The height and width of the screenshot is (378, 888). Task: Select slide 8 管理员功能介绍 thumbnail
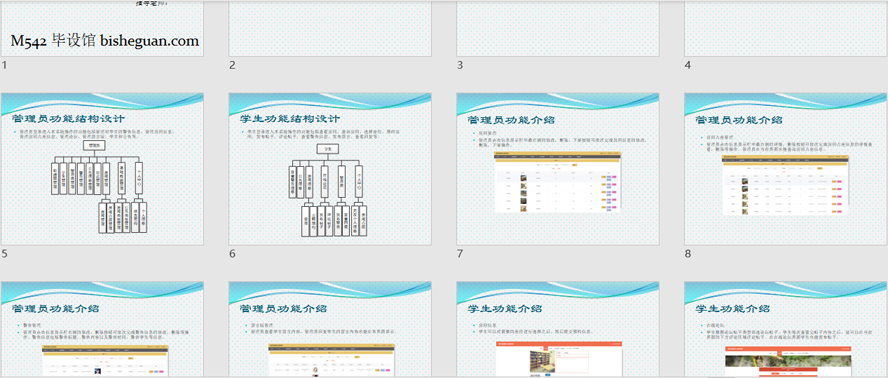click(786, 169)
